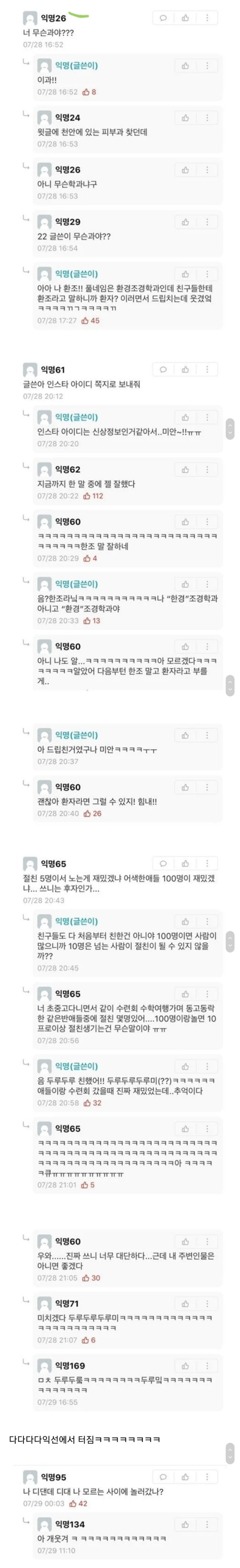The width and height of the screenshot is (240, 1568).
Task: Like 익명62 reply with 112 likes
Action: pos(185,470)
